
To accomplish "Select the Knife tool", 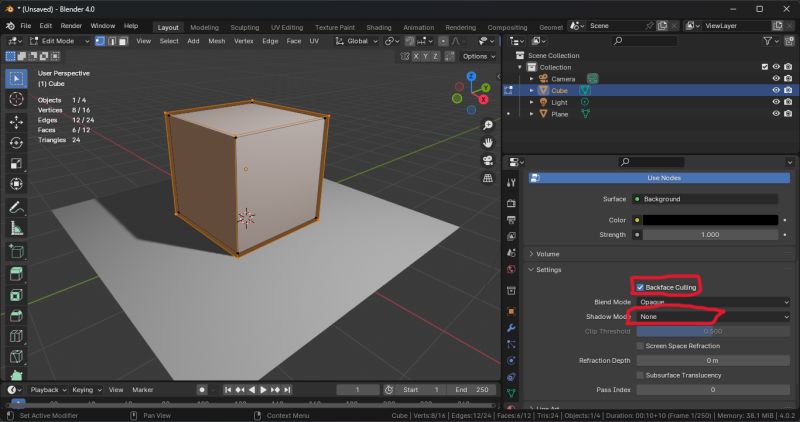I will click(x=16, y=356).
